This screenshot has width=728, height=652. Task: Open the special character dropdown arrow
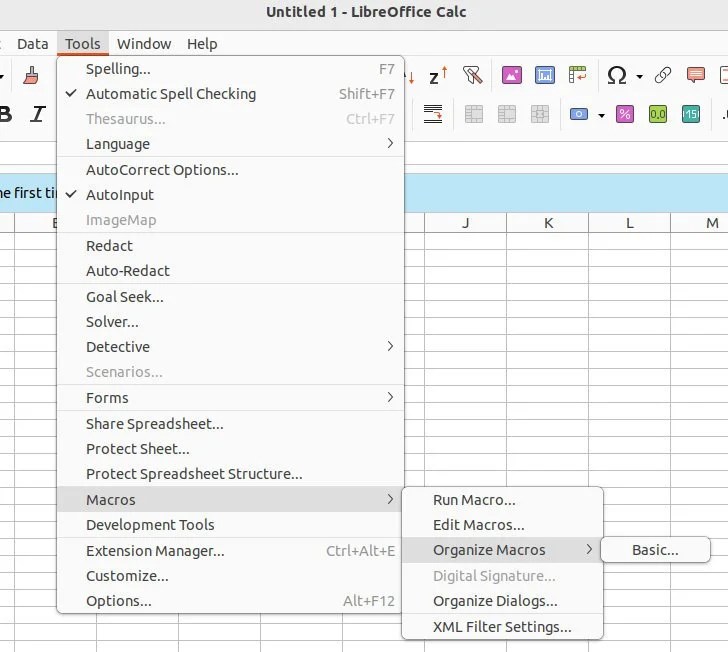(x=639, y=76)
